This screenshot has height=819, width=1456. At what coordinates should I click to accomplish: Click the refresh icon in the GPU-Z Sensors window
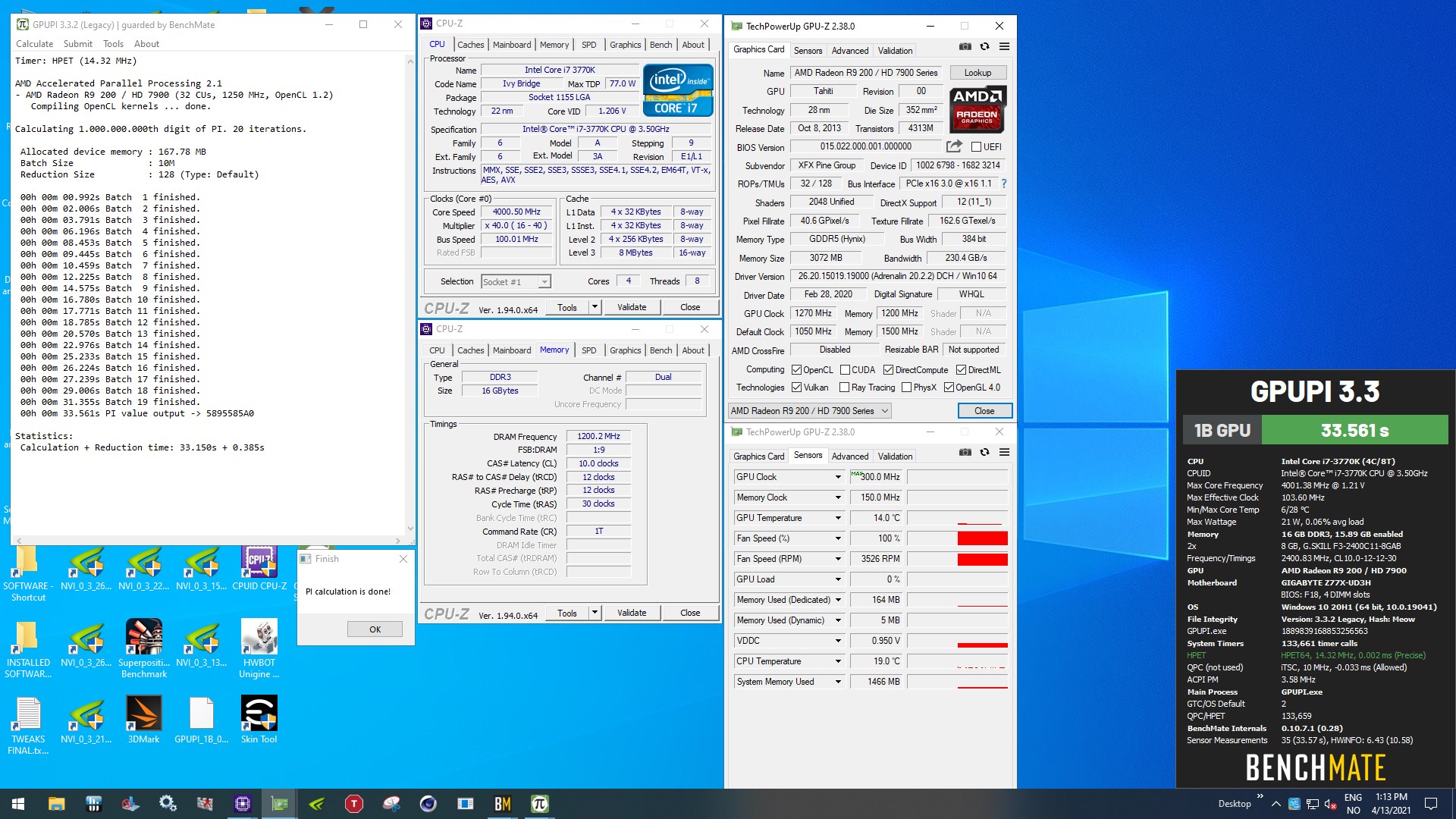point(984,452)
